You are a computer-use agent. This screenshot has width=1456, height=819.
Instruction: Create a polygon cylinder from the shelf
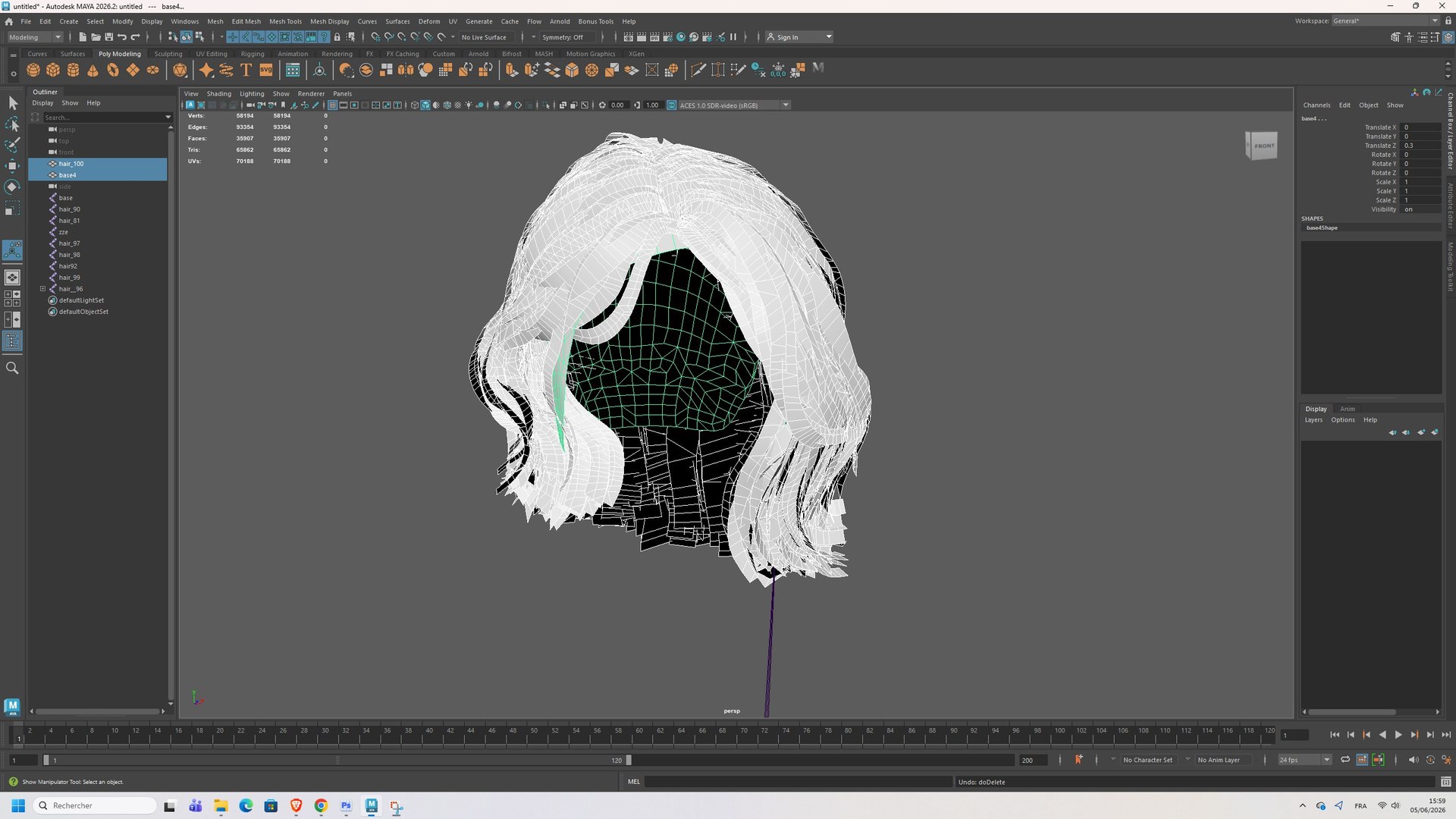pyautogui.click(x=73, y=70)
